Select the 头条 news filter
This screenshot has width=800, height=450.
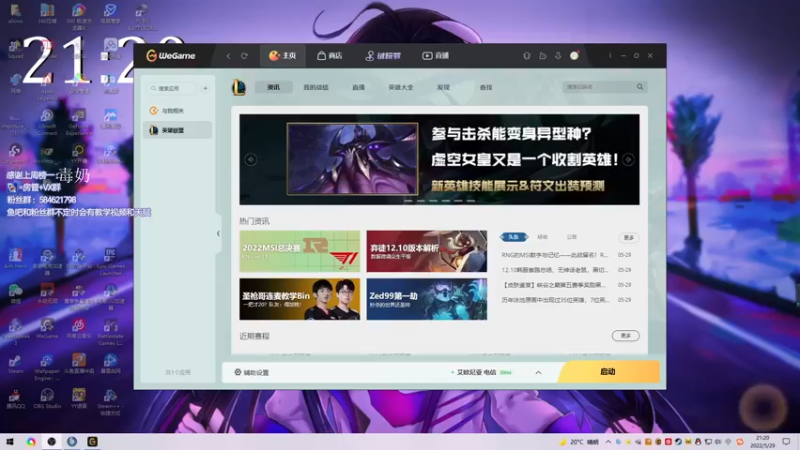coord(514,237)
